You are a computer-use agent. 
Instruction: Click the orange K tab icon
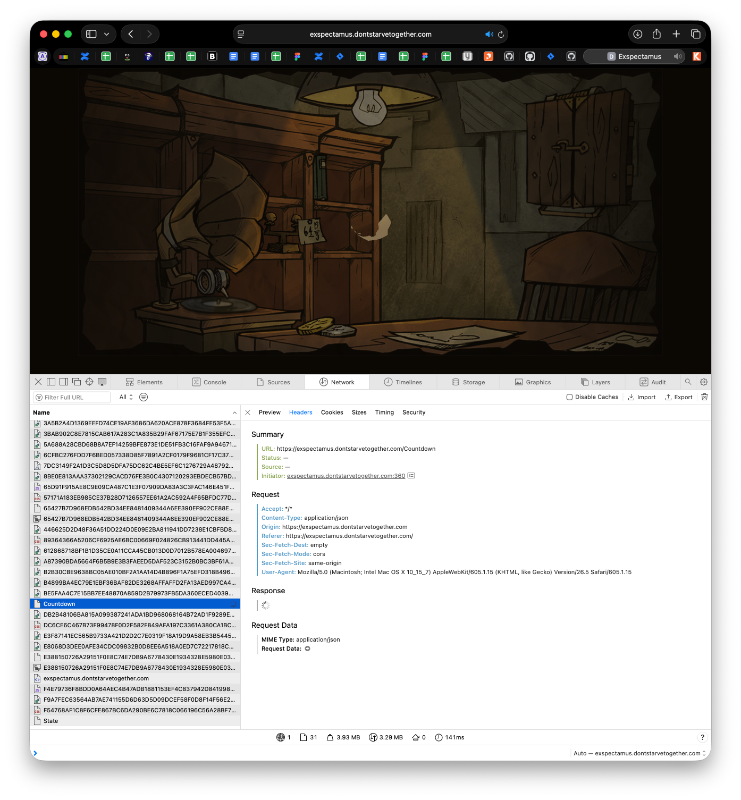(x=697, y=57)
